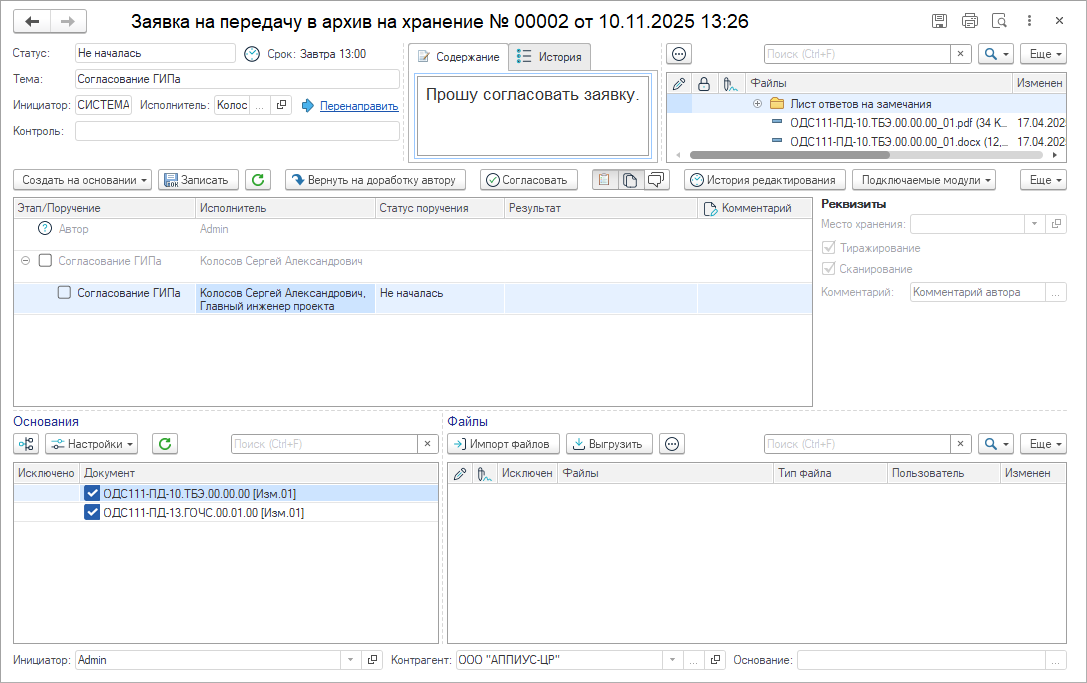1087x683 pixels.
Task: Expand the Лист ответов на замечания folder
Action: pos(757,104)
